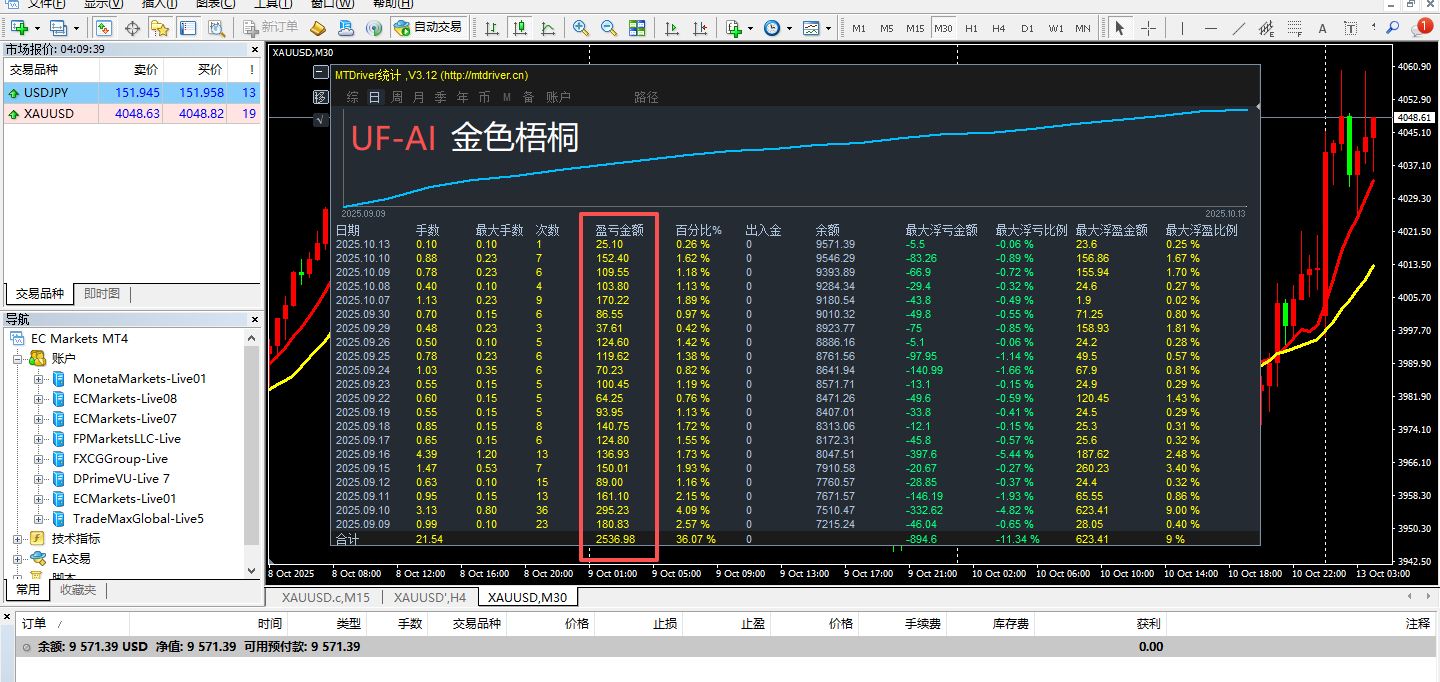
Task: Click the tile windows icon
Action: 637,28
